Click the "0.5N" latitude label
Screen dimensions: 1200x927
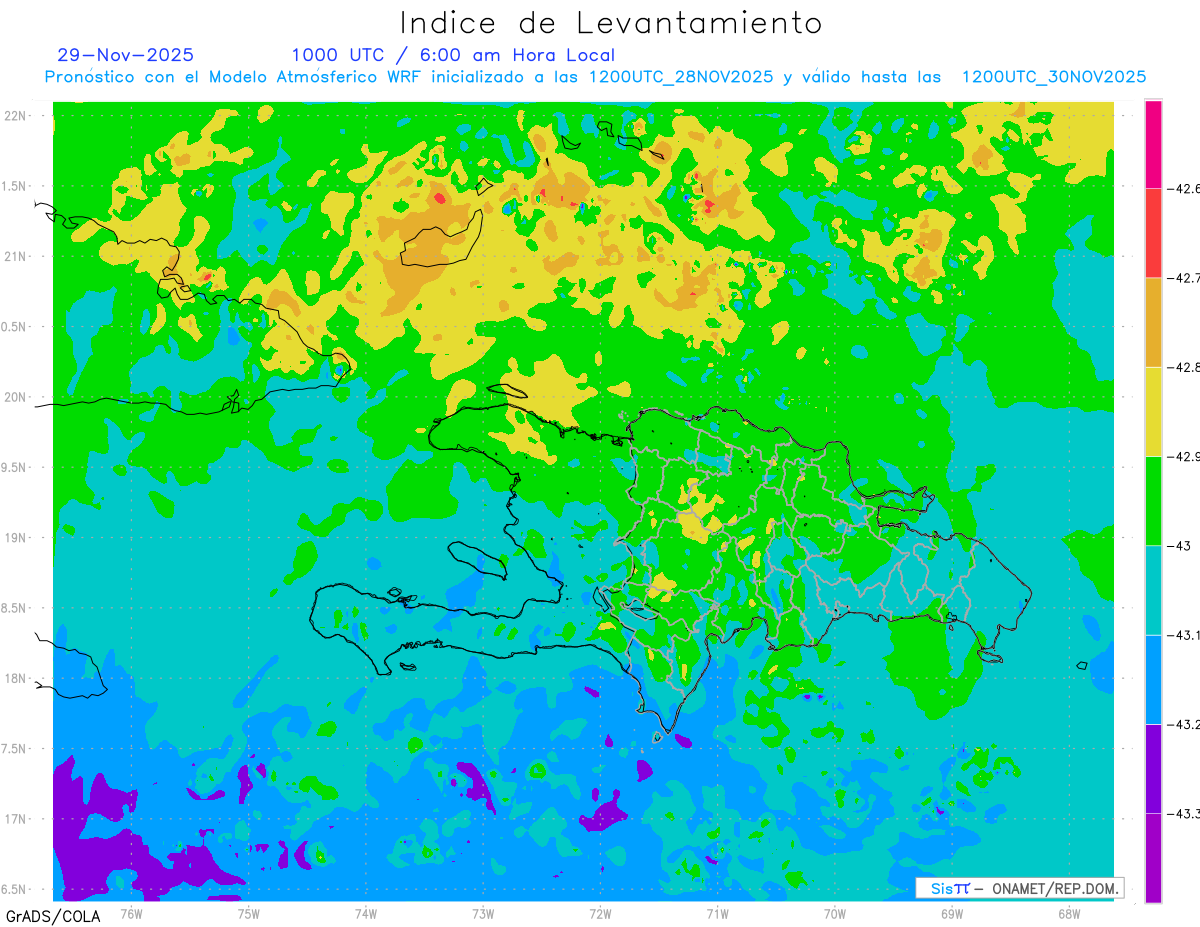click(x=15, y=327)
